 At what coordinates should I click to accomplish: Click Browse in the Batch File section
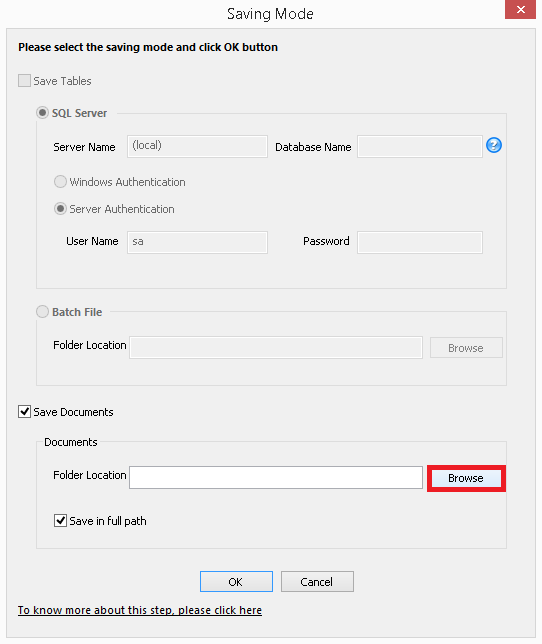pyautogui.click(x=466, y=348)
